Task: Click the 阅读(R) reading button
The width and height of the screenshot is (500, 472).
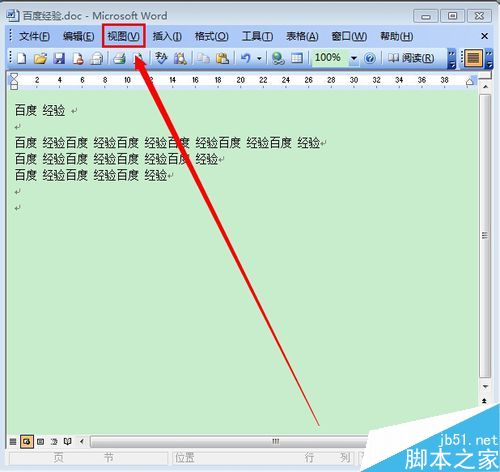Action: click(x=411, y=58)
